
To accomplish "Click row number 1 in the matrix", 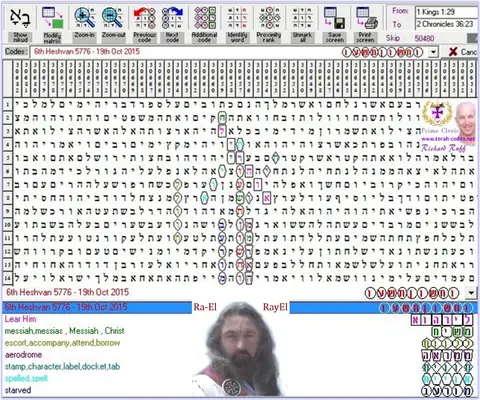I will coord(7,104).
